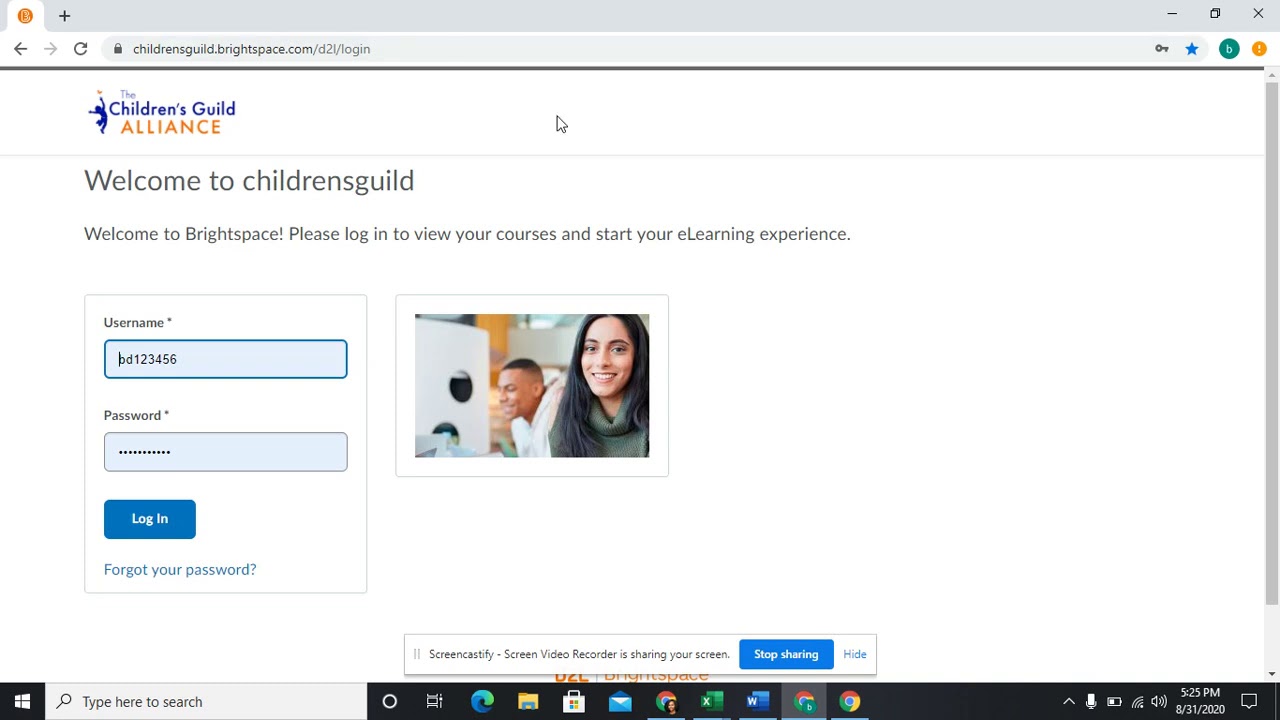
Task: Open the Mail app from the taskbar
Action: 620,702
